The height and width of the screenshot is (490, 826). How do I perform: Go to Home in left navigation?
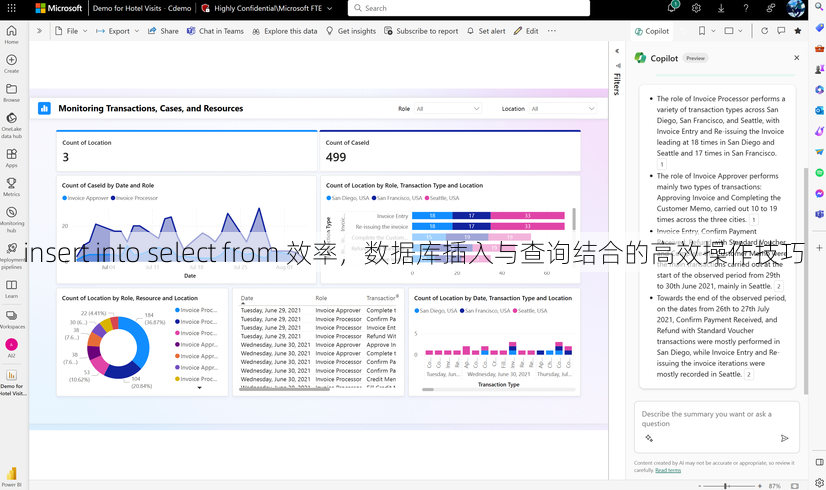click(x=12, y=35)
